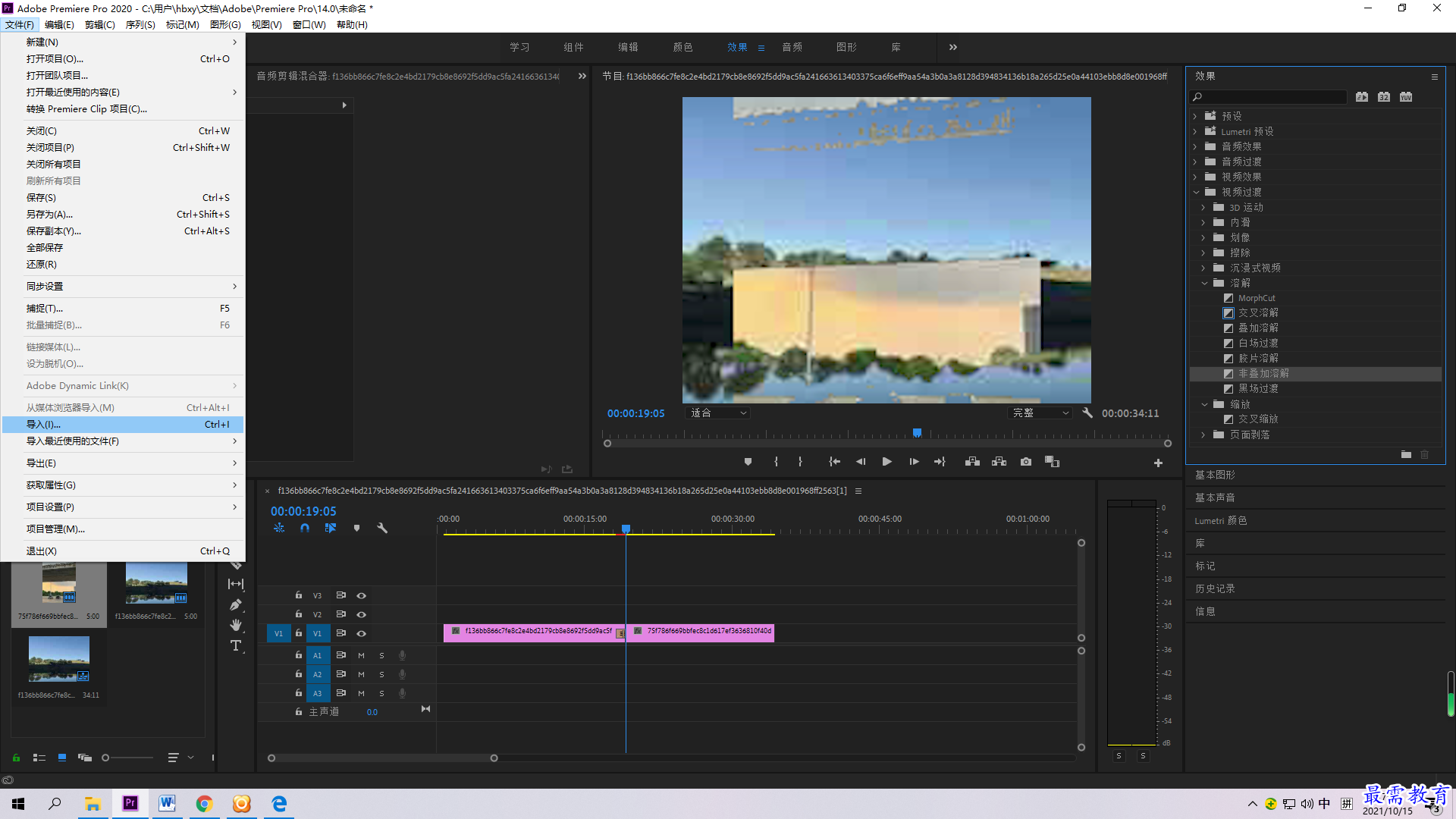Collapse the 视频过渡 folder

(x=1195, y=192)
